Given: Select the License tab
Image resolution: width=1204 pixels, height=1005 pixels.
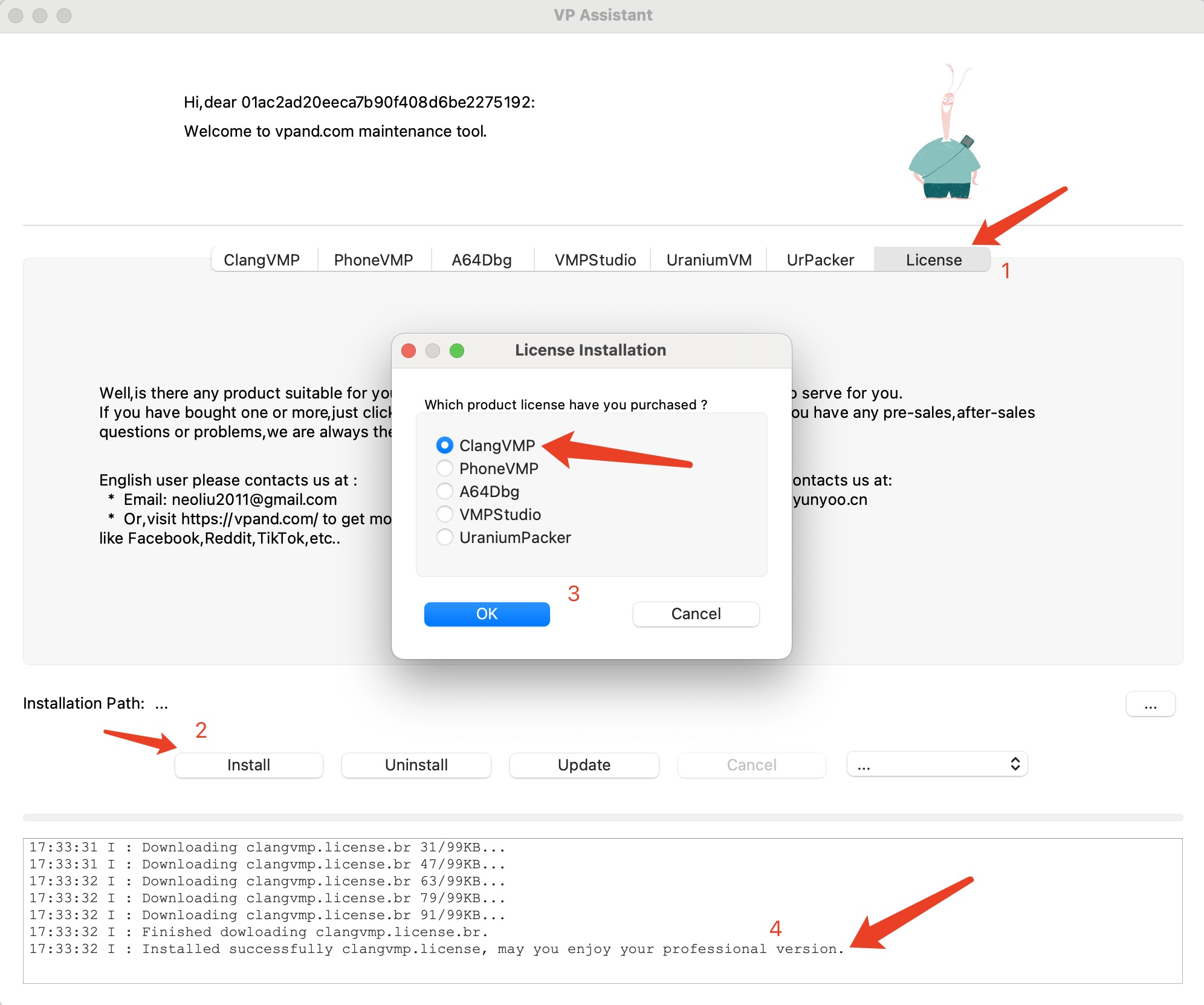Looking at the screenshot, I should (933, 260).
